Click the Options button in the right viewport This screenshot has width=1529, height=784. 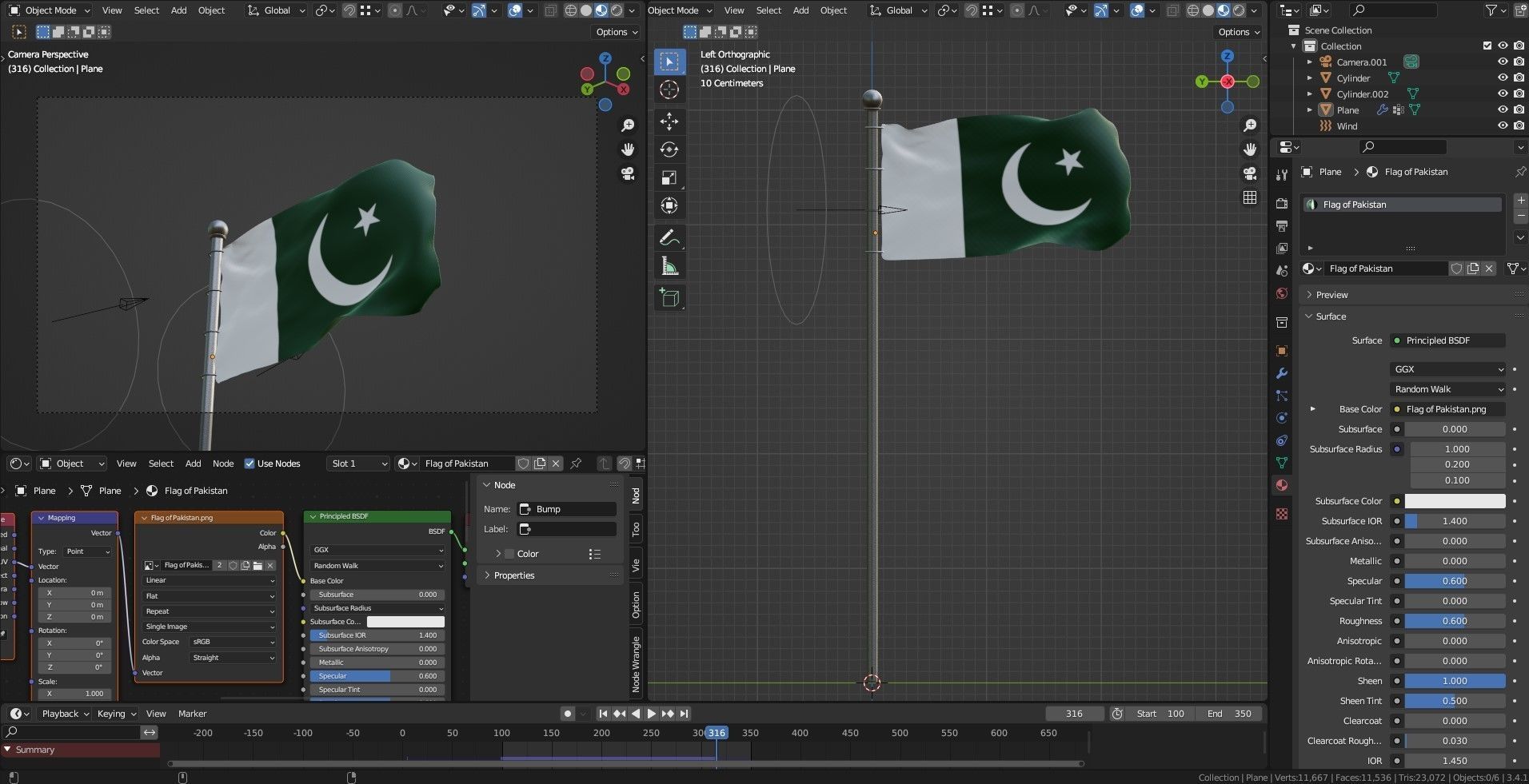pos(1236,32)
